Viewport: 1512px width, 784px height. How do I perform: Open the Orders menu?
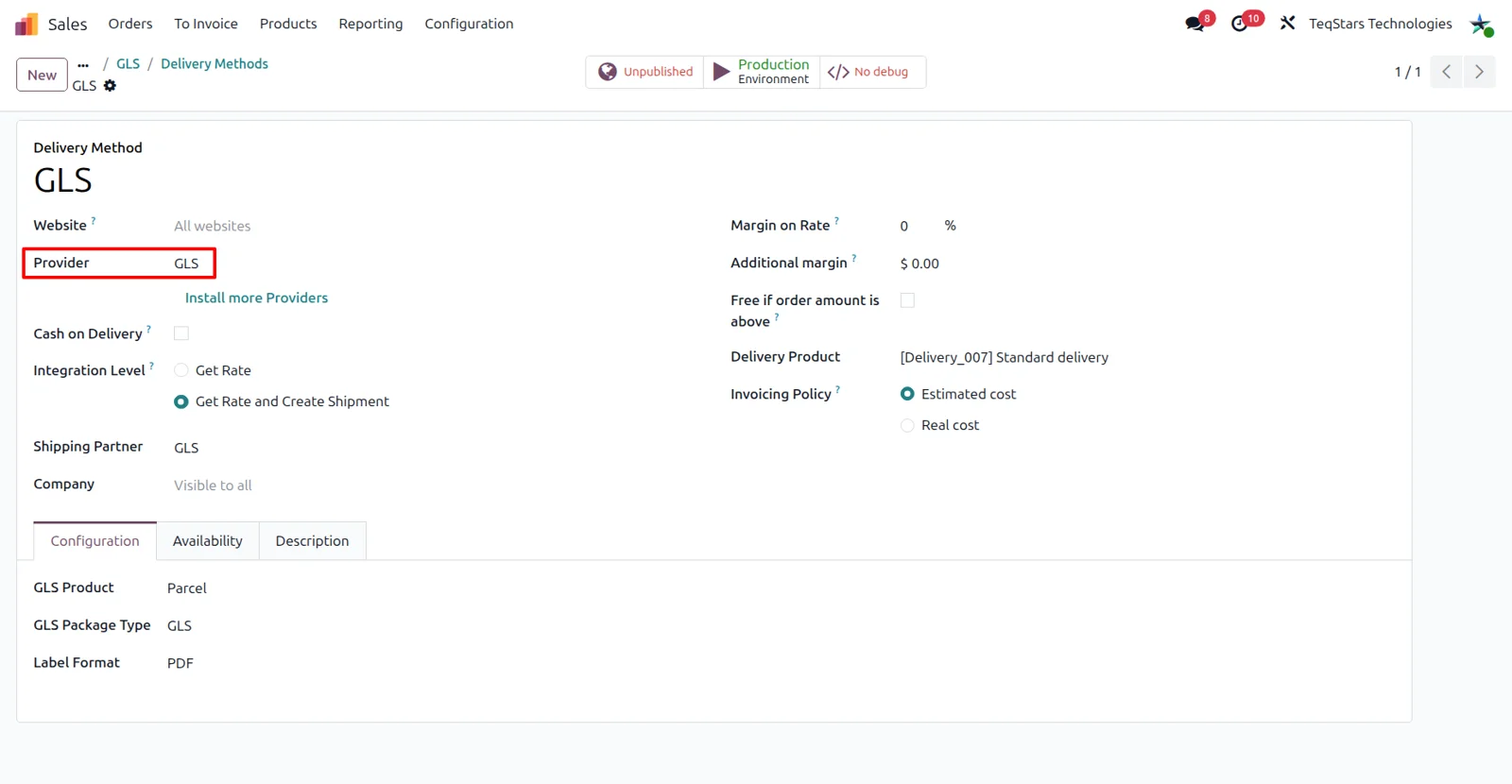coord(130,24)
